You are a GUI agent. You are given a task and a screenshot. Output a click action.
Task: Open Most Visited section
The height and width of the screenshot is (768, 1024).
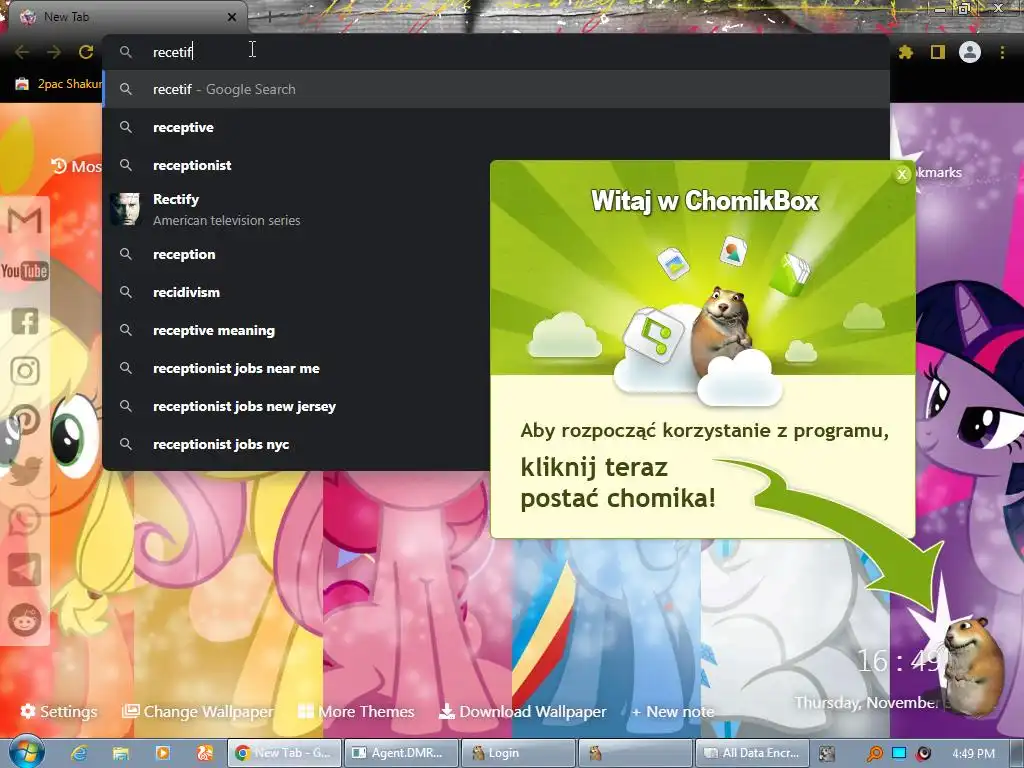(76, 166)
